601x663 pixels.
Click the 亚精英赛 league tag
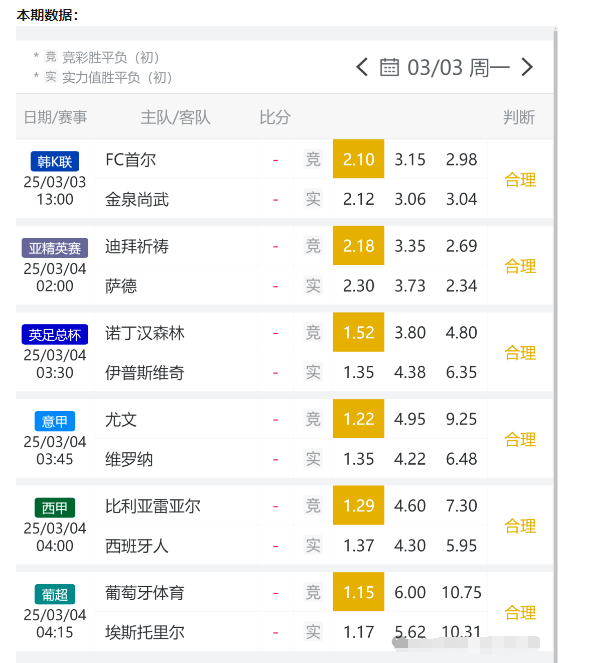(55, 248)
